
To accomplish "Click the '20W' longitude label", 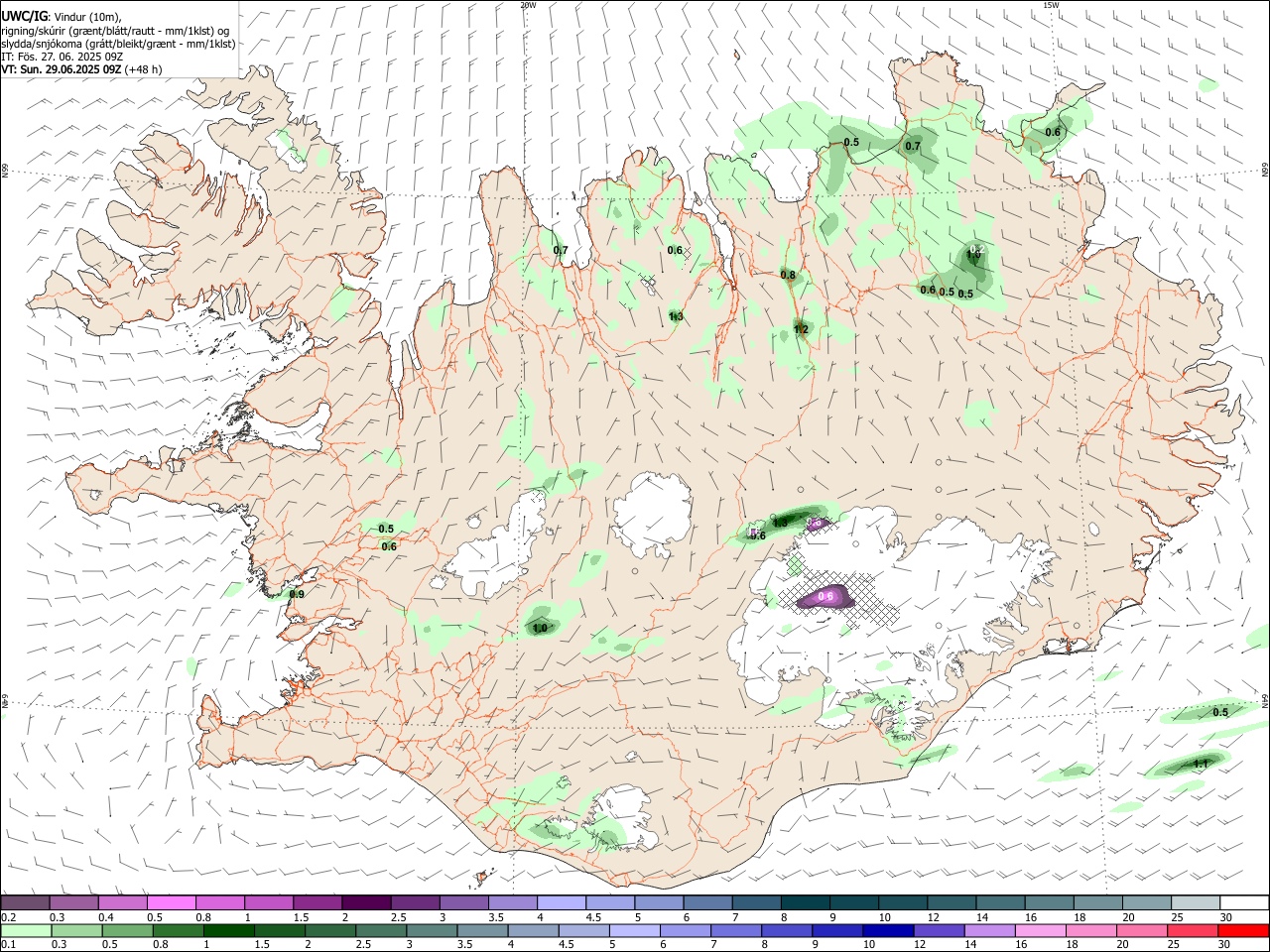I will pyautogui.click(x=528, y=5).
